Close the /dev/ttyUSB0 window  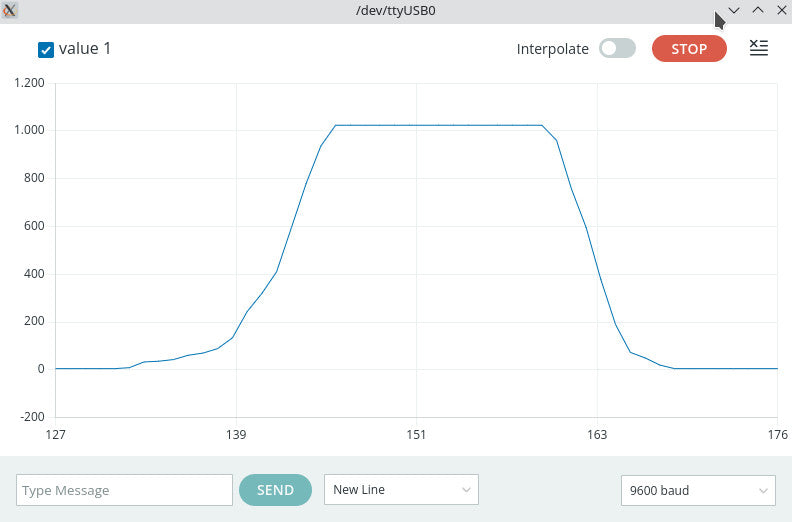(x=781, y=10)
